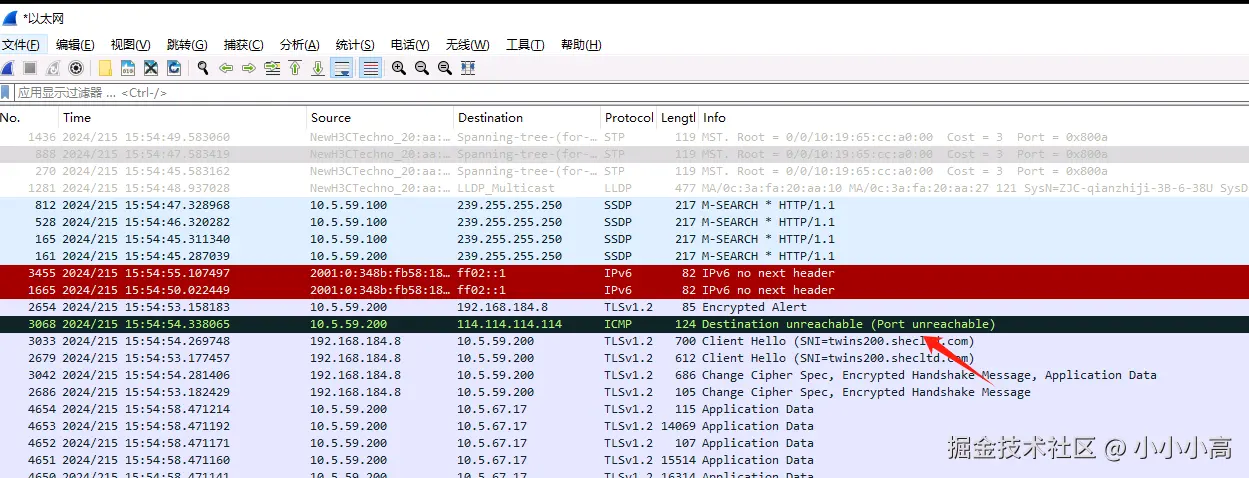Sort by the No. column header
This screenshot has height=478, width=1249.
click(29, 118)
